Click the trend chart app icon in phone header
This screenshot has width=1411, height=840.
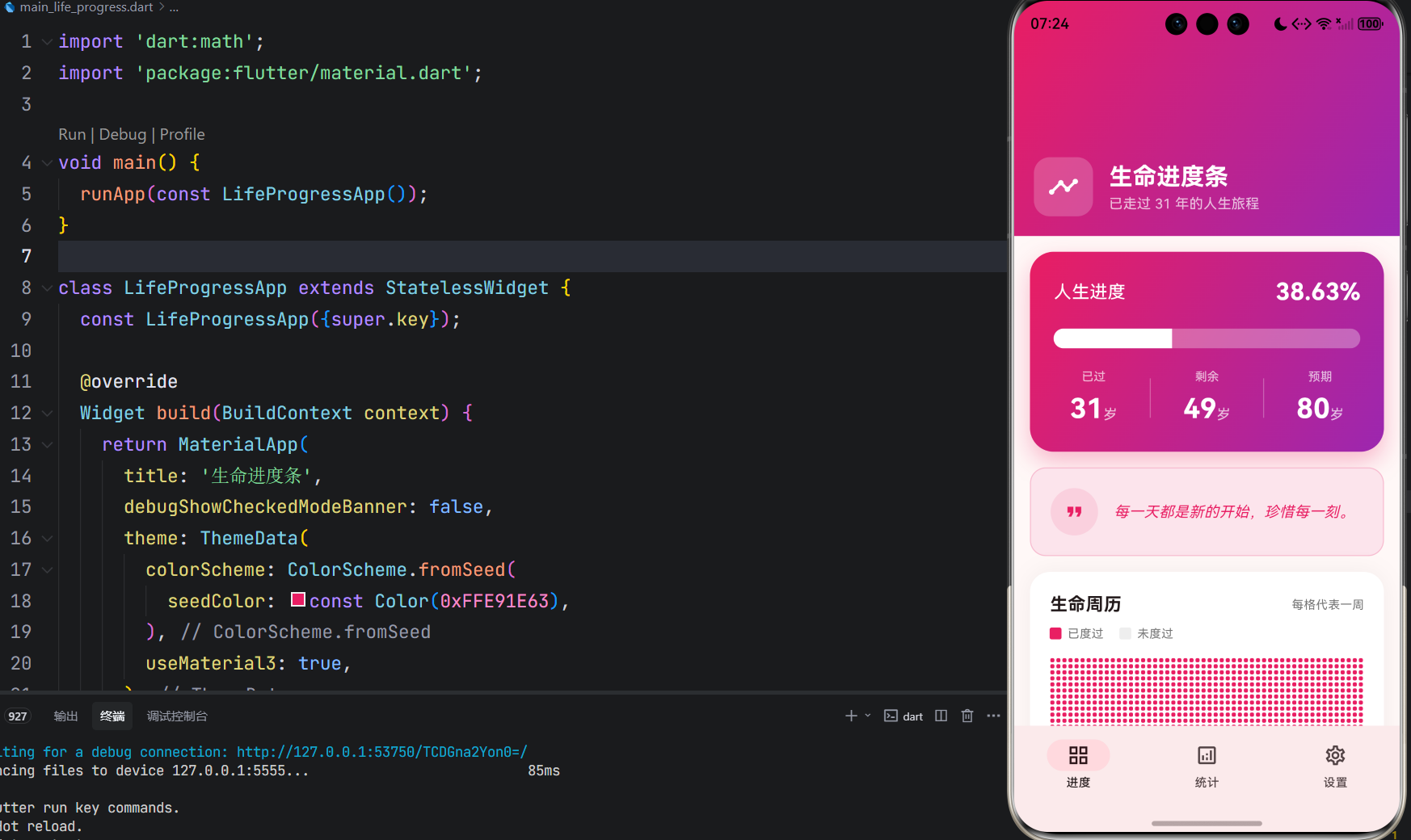click(x=1064, y=187)
